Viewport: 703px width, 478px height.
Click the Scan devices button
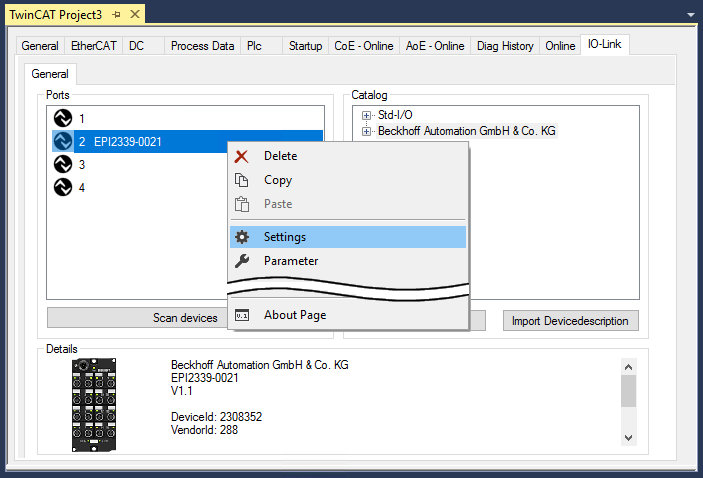[x=138, y=317]
